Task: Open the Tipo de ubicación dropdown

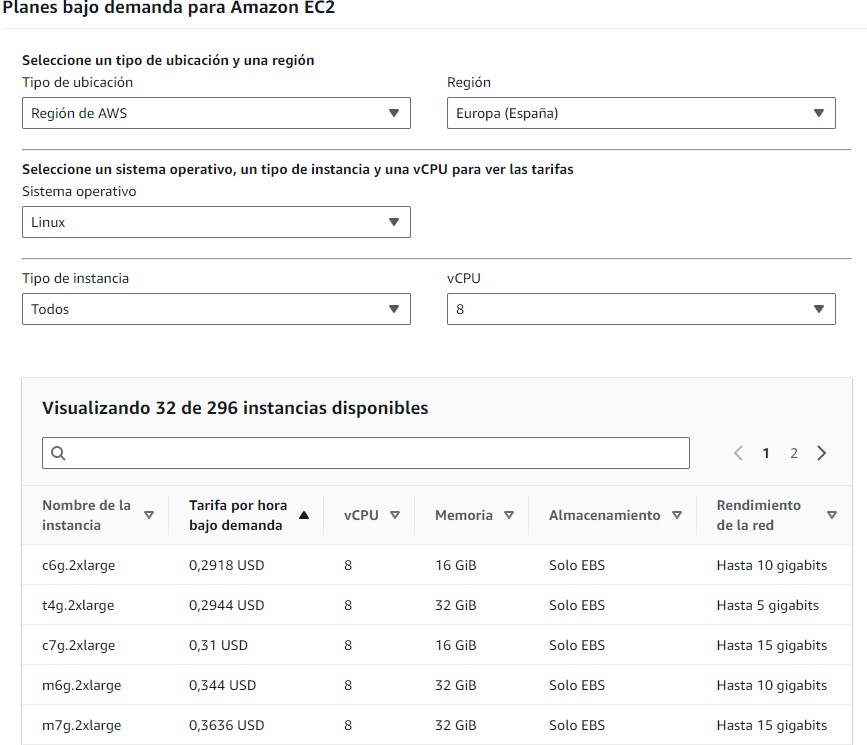Action: coord(216,113)
